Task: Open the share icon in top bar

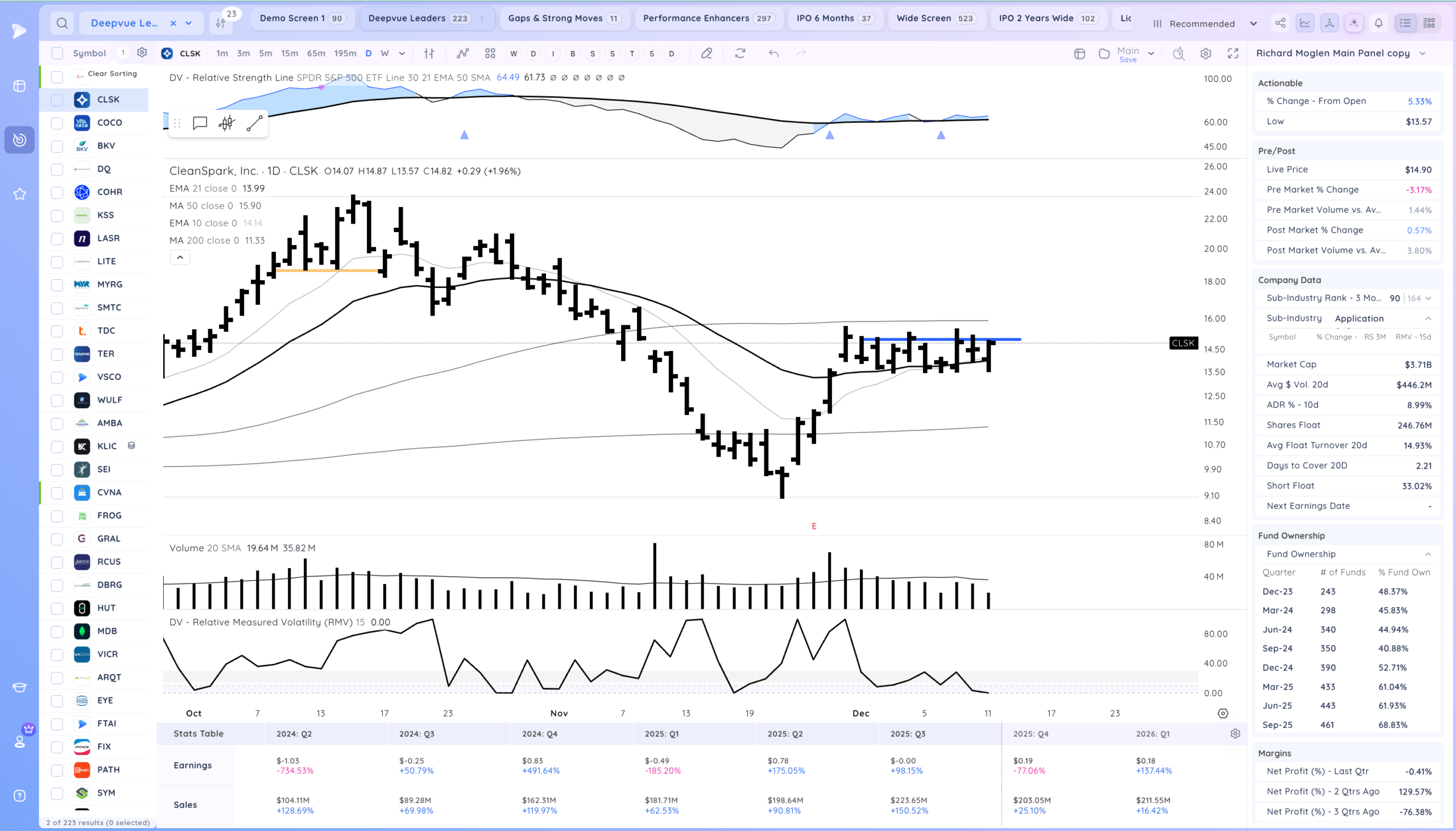Action: point(1280,23)
